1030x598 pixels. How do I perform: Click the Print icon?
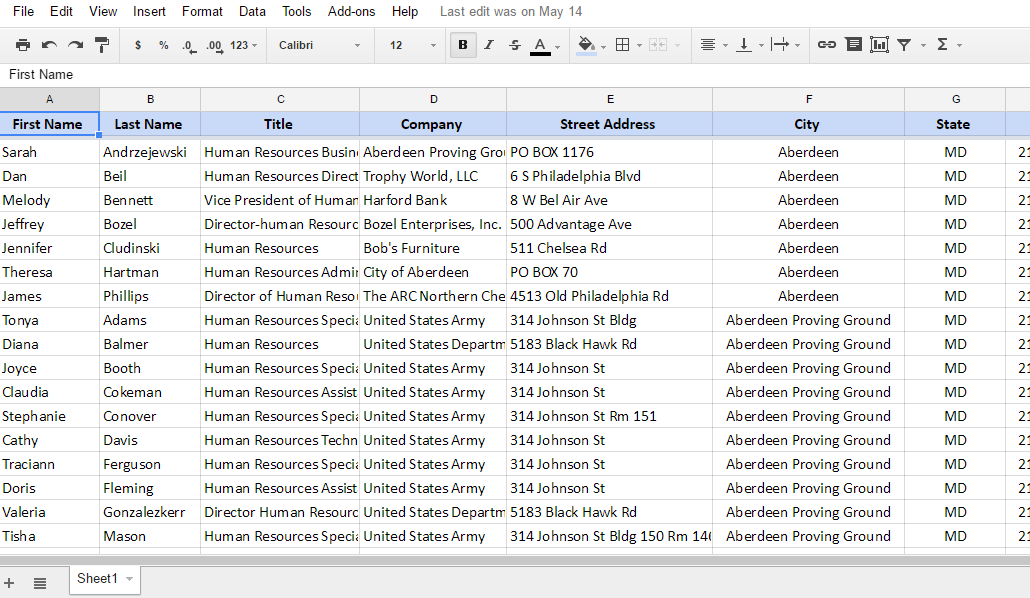point(23,45)
